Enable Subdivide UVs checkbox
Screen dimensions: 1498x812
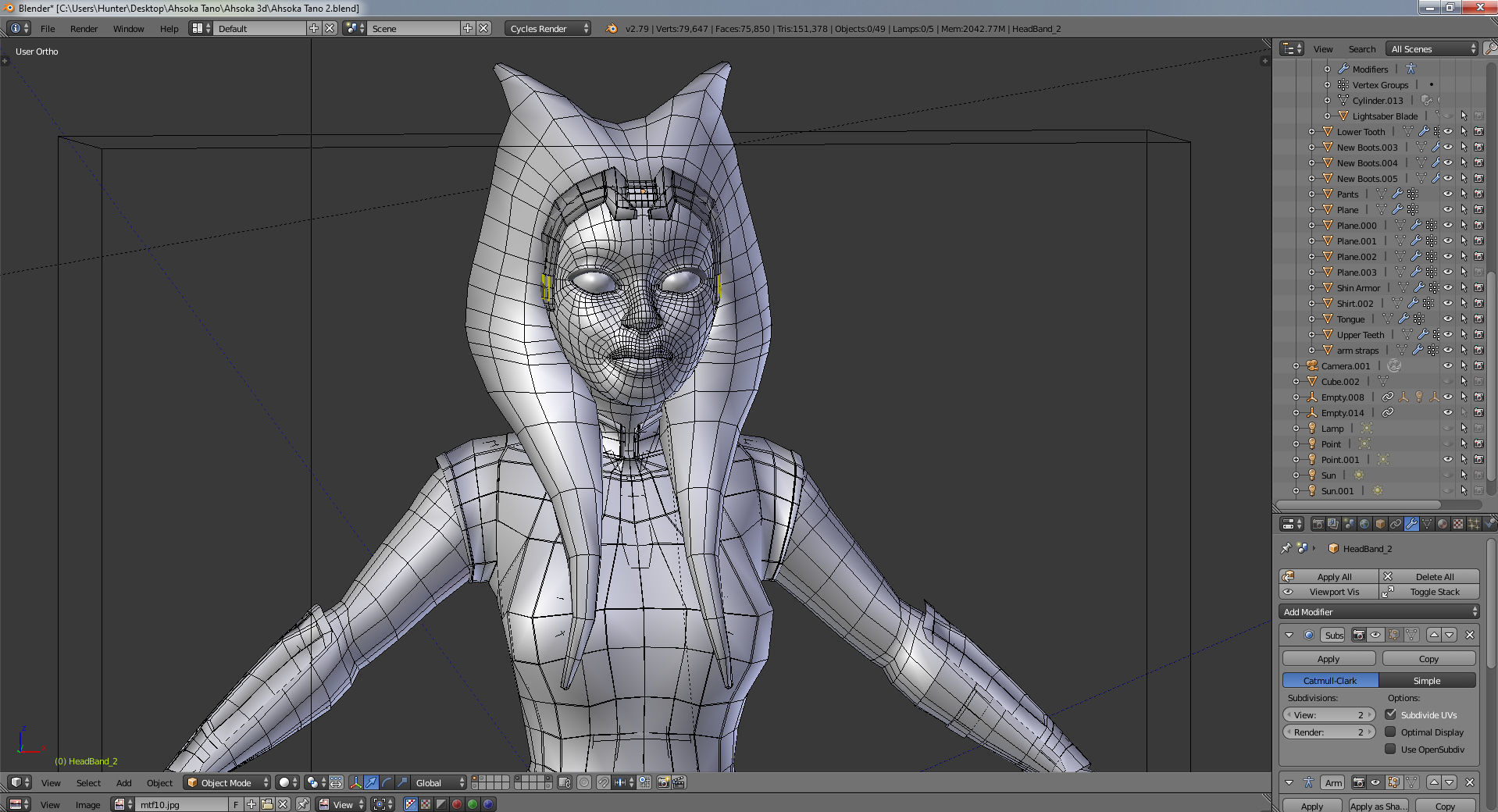[x=1390, y=714]
